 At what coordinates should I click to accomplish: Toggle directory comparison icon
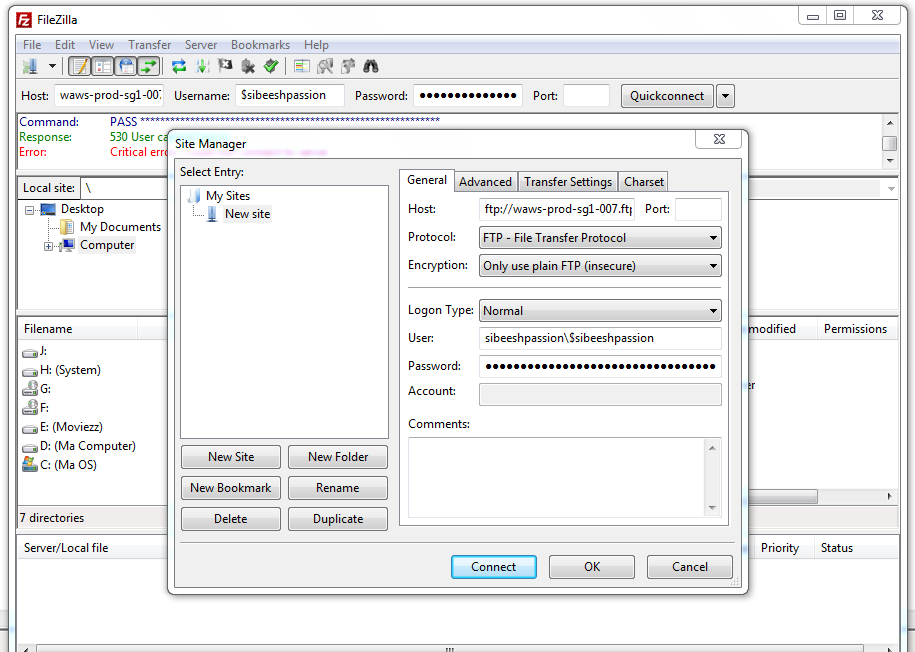click(x=325, y=67)
